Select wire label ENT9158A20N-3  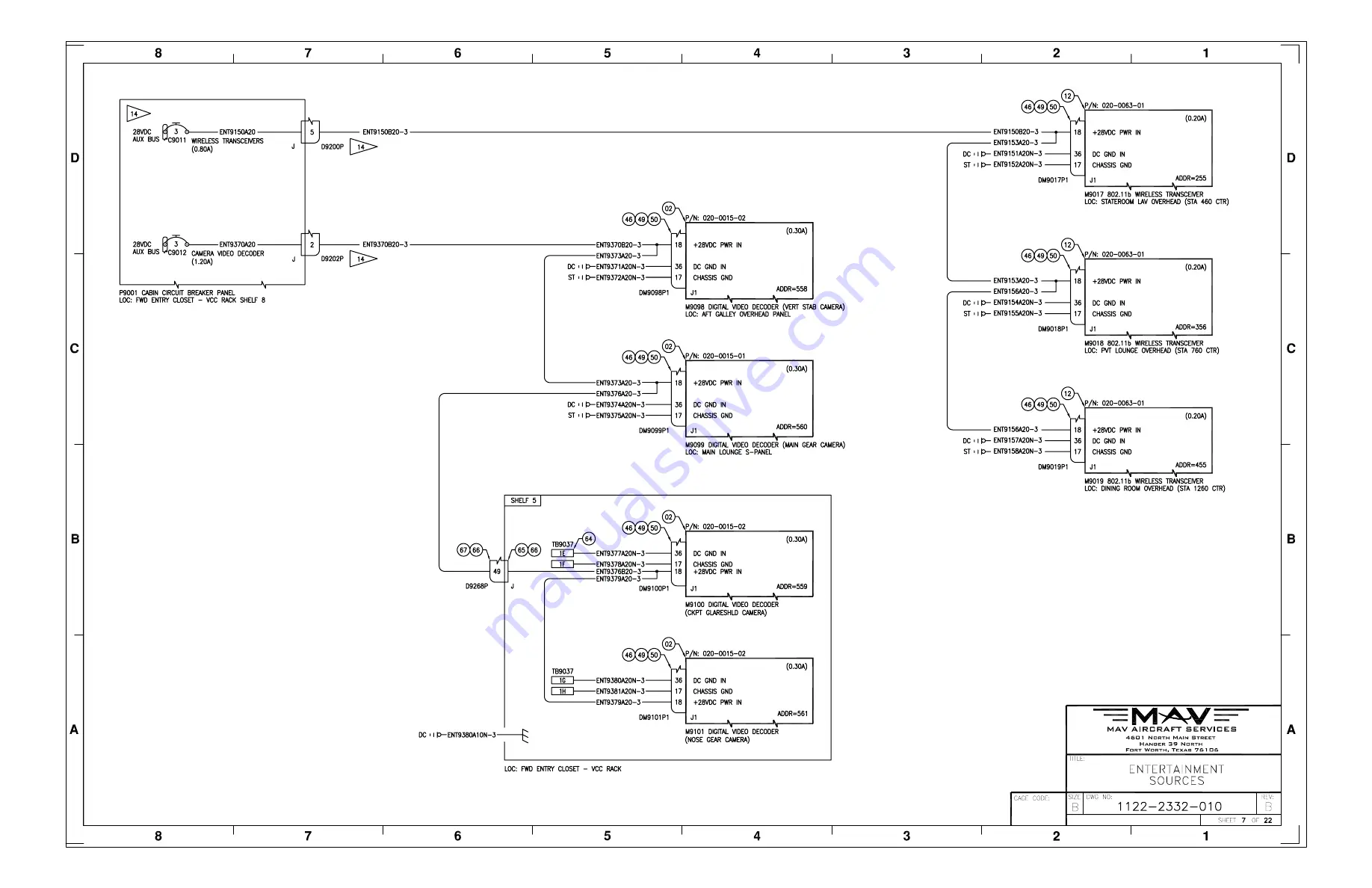click(x=1017, y=451)
